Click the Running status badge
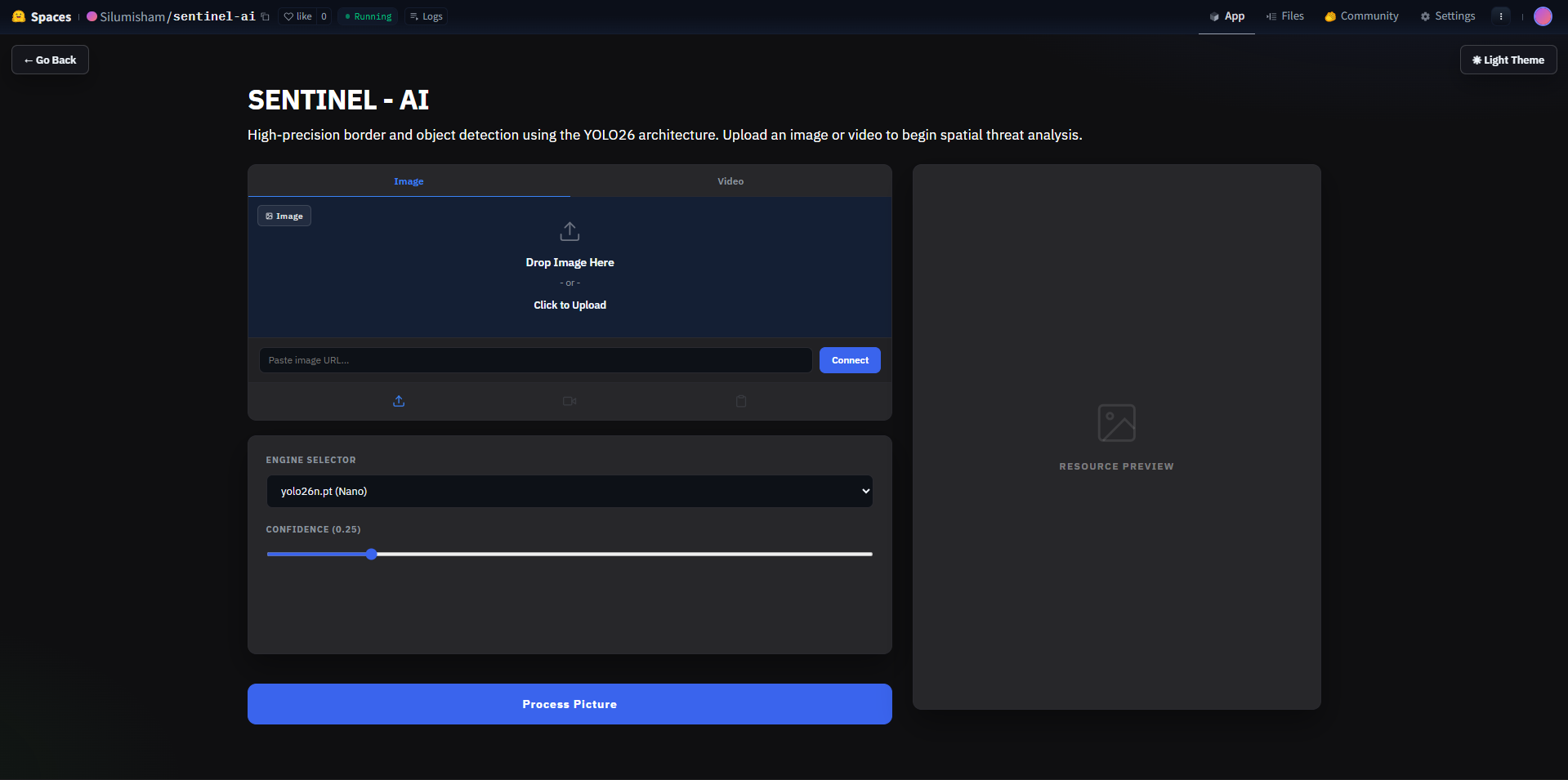The height and width of the screenshot is (780, 1568). point(368,16)
